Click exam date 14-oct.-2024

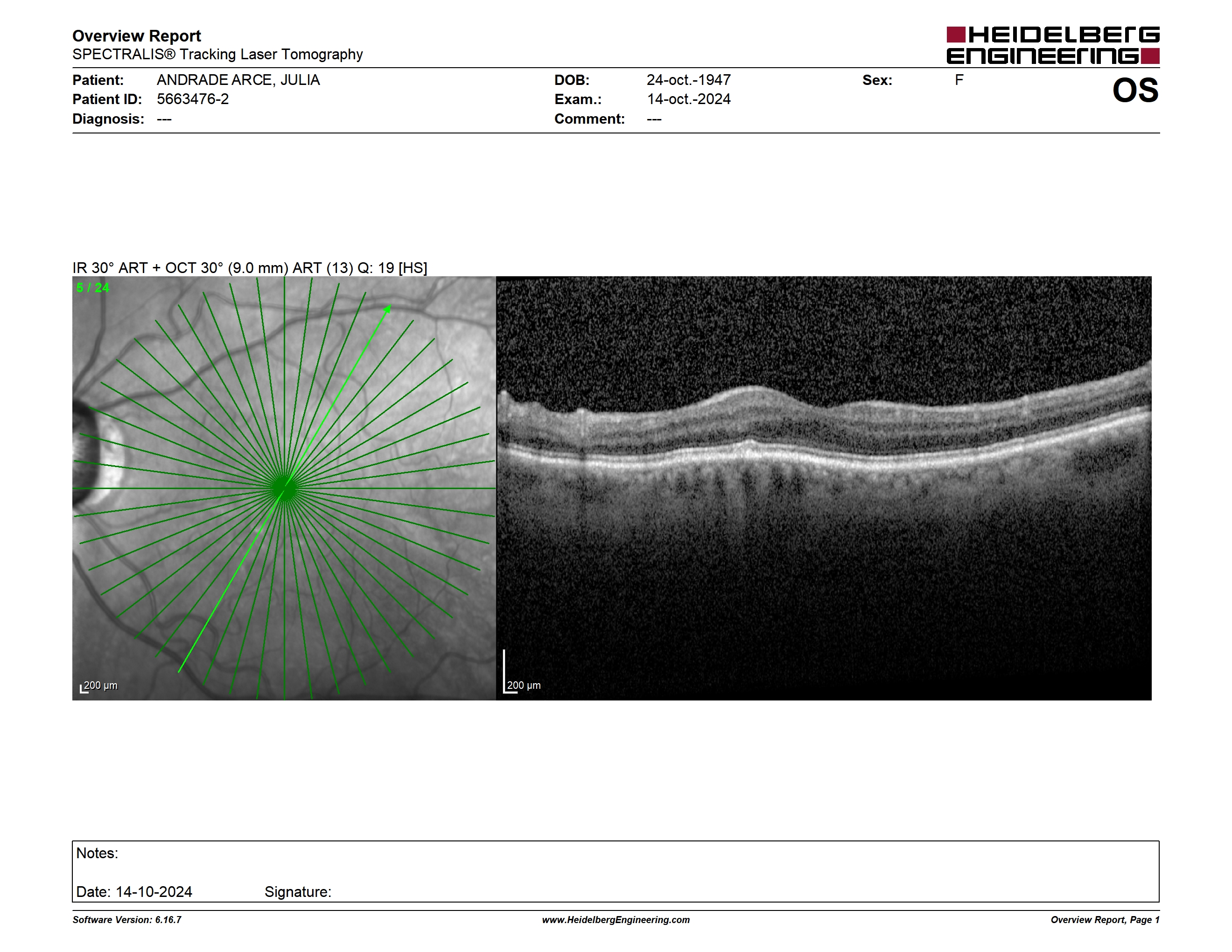click(x=688, y=99)
